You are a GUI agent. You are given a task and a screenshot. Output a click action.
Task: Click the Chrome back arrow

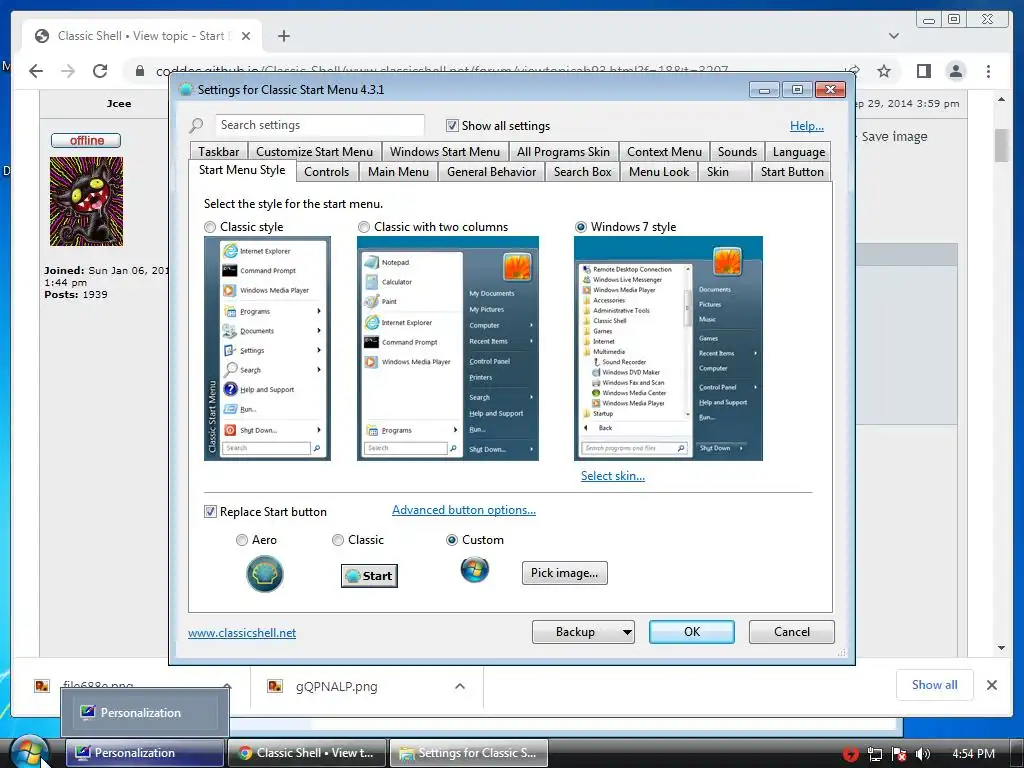36,71
